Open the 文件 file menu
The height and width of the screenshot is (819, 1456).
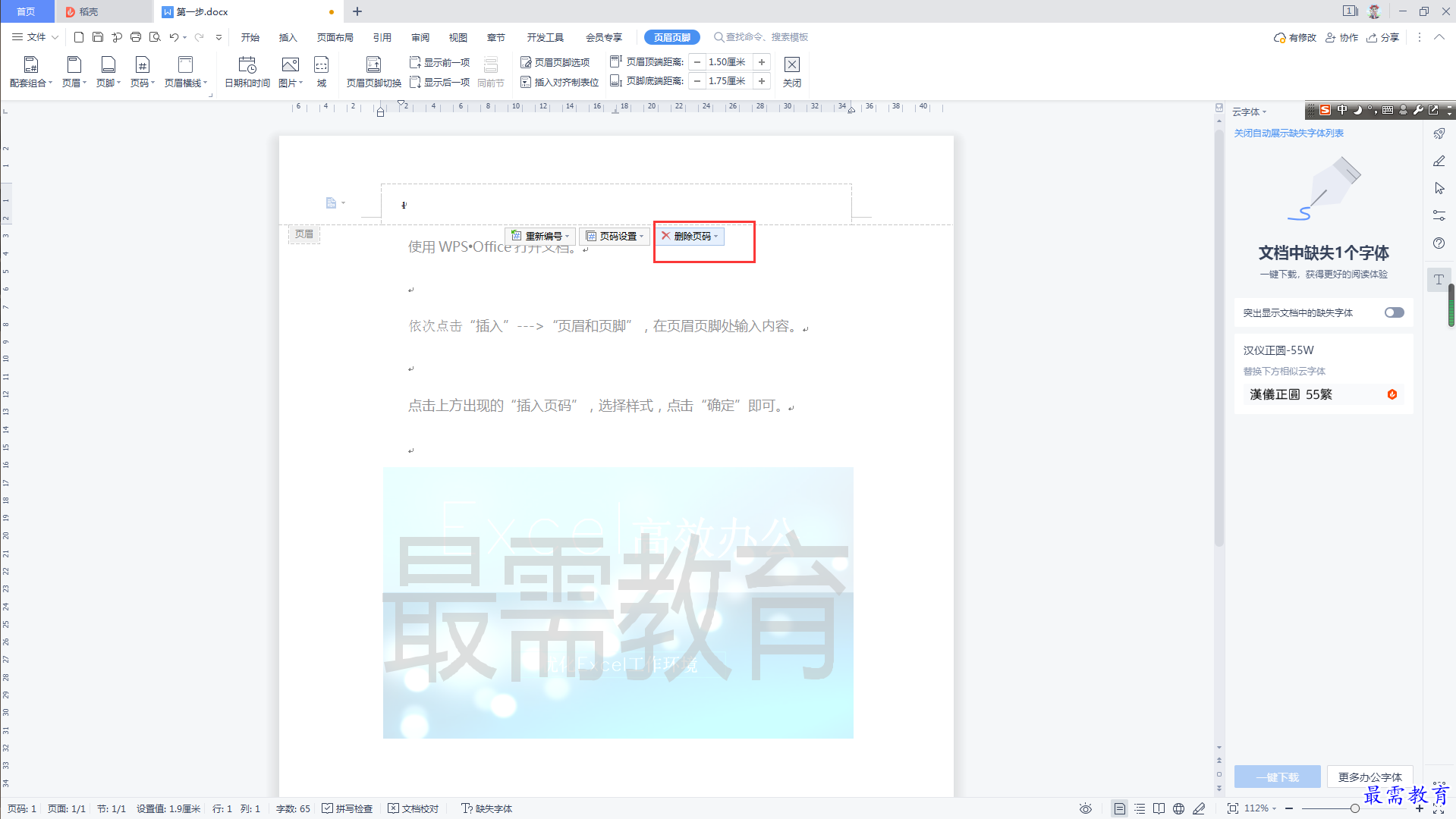click(x=35, y=37)
